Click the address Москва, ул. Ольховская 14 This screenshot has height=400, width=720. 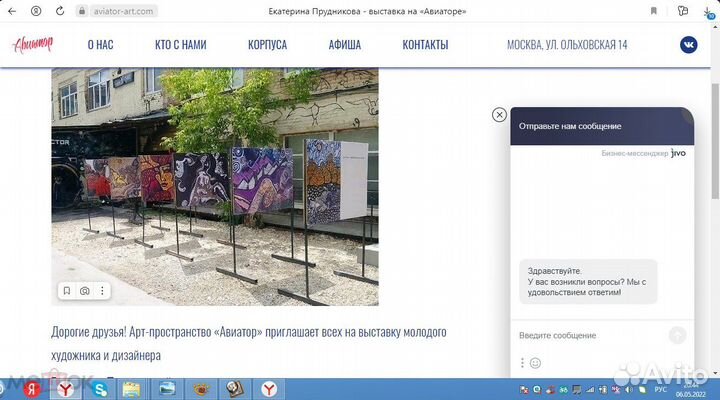tap(567, 45)
